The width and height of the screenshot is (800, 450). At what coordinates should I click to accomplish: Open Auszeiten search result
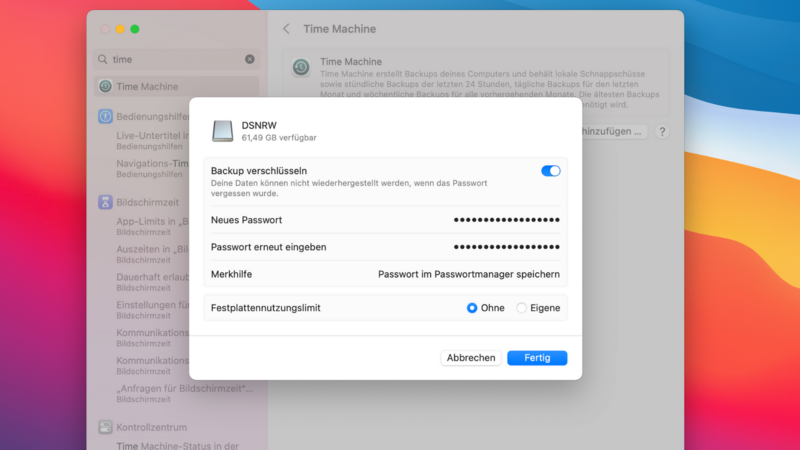(x=153, y=255)
